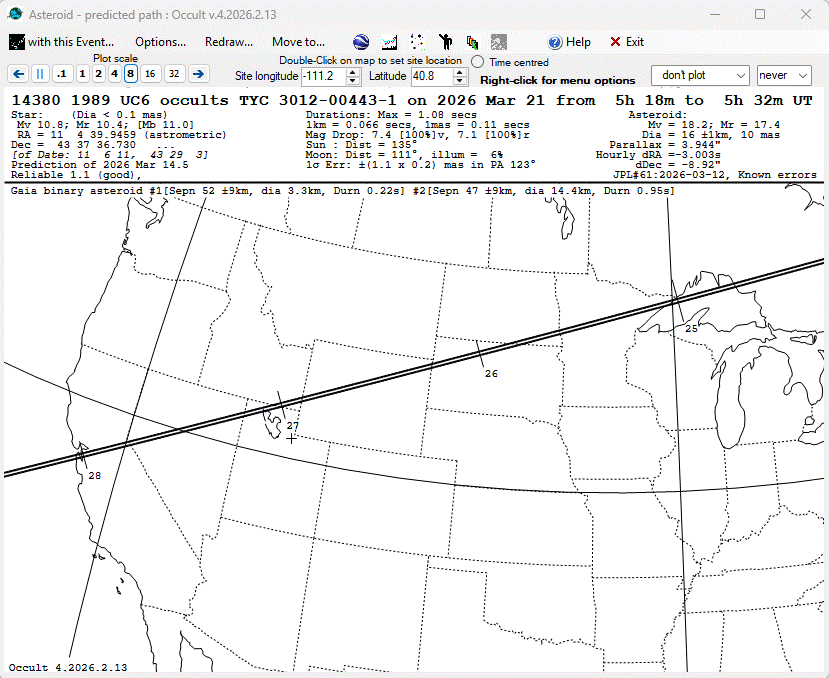829x678 pixels.
Task: Set plot scale to .1
Action: (62, 74)
